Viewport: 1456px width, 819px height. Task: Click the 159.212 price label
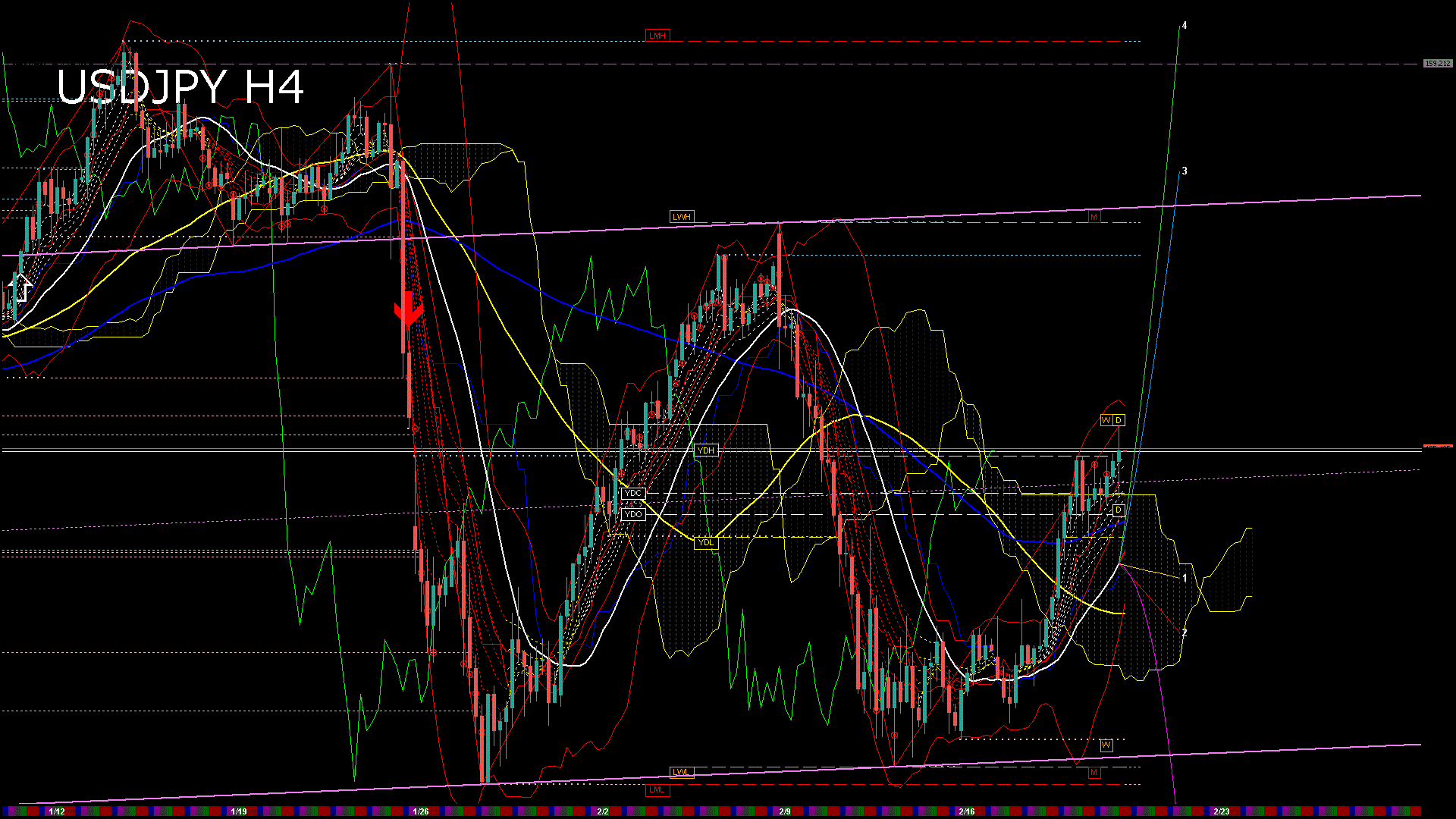[x=1438, y=64]
